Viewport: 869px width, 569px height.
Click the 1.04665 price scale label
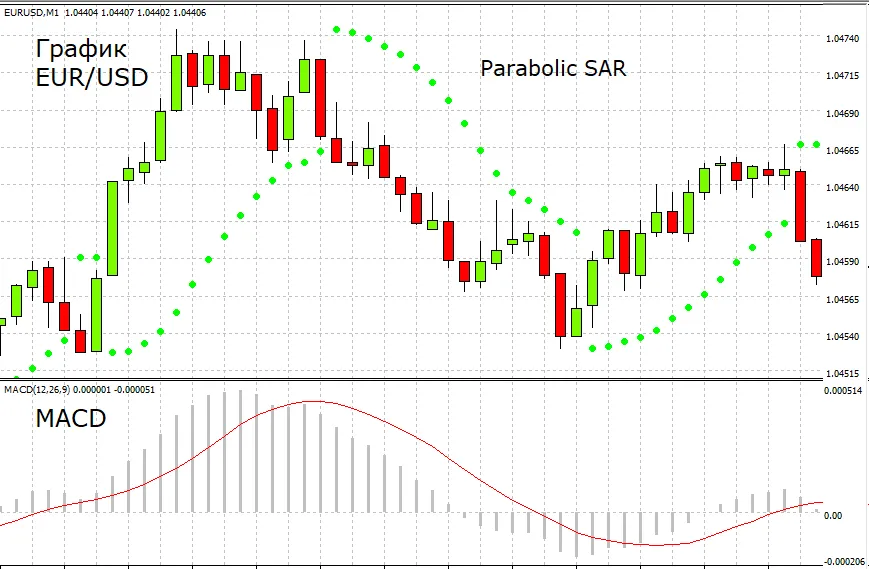tap(842, 151)
